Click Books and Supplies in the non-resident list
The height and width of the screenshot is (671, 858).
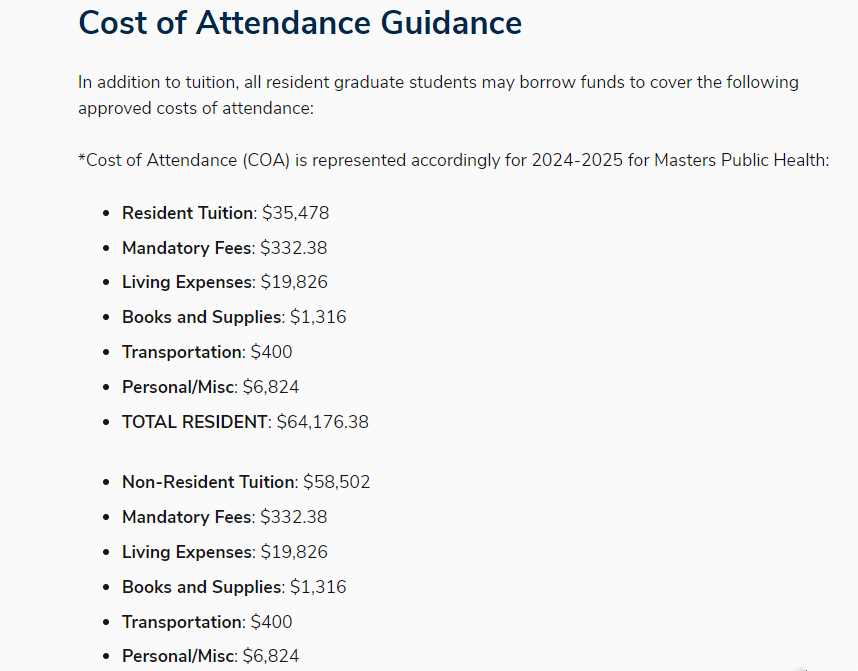point(202,587)
